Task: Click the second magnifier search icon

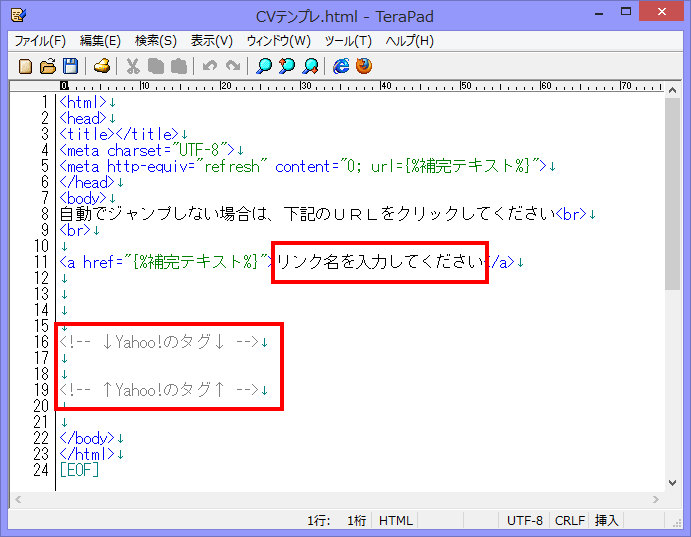Action: tap(287, 67)
